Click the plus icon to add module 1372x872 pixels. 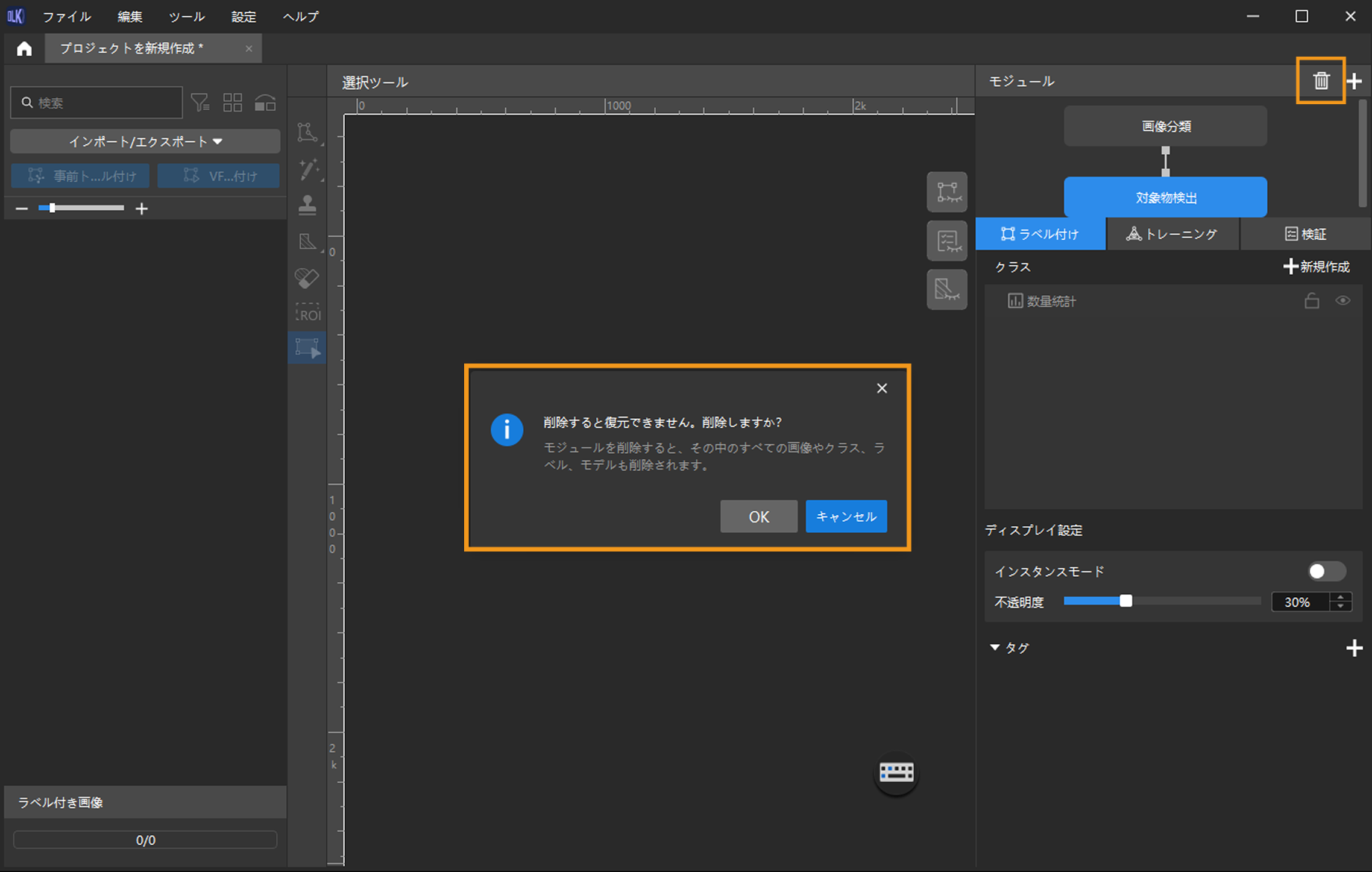pos(1355,82)
